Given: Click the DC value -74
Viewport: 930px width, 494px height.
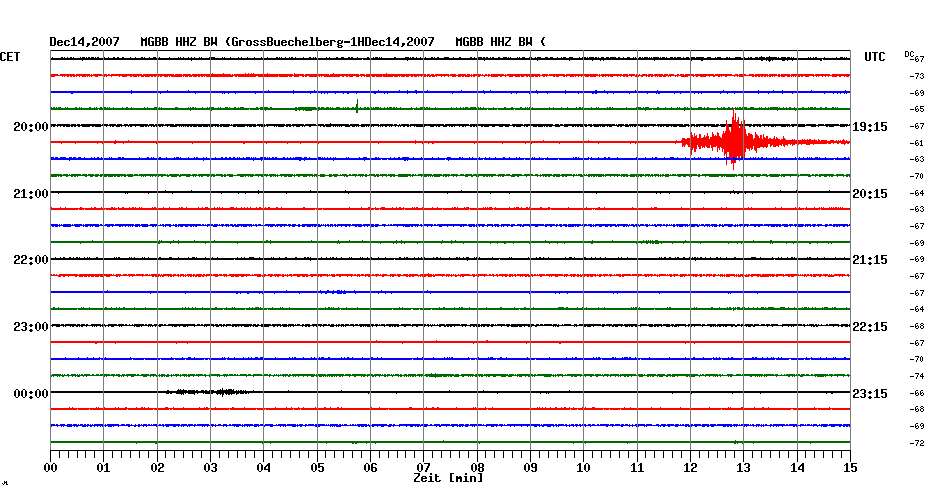Looking at the screenshot, I should point(917,377).
